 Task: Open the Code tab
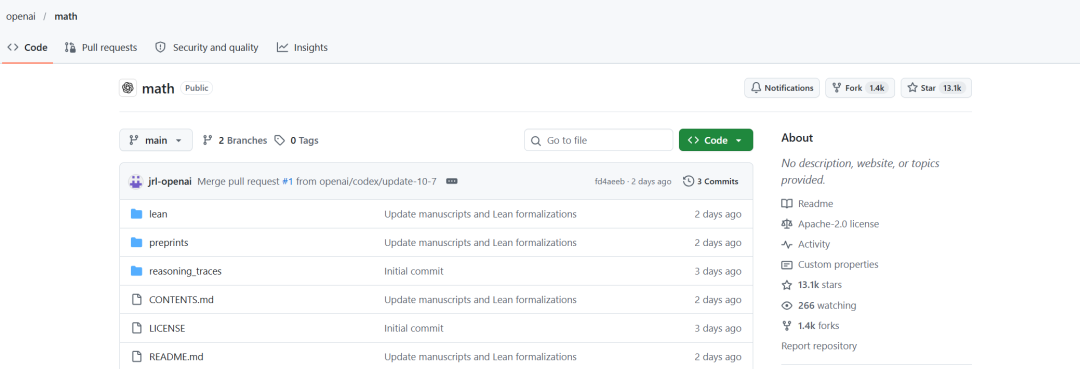(x=28, y=48)
